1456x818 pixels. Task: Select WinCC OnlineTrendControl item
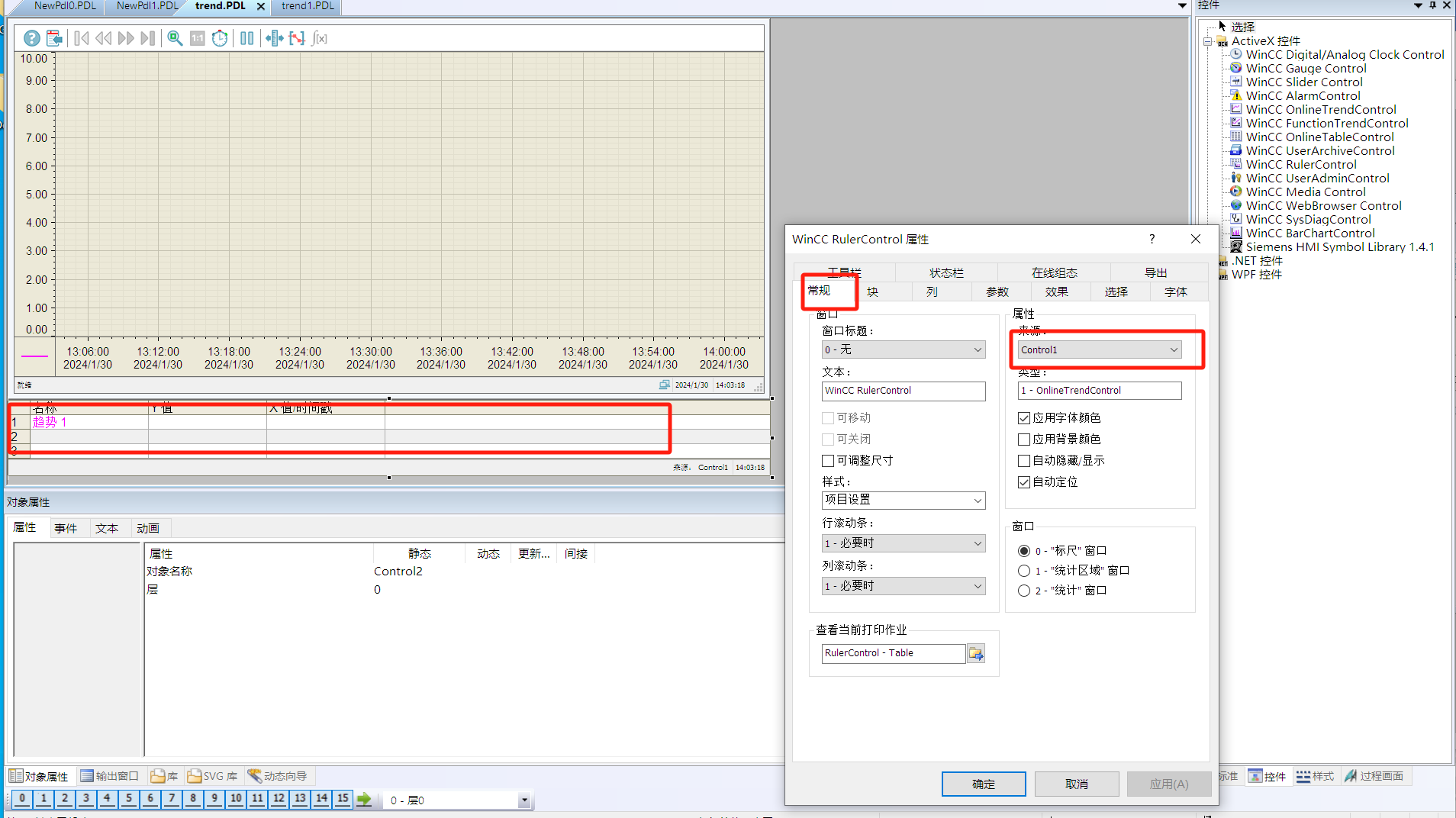1321,110
